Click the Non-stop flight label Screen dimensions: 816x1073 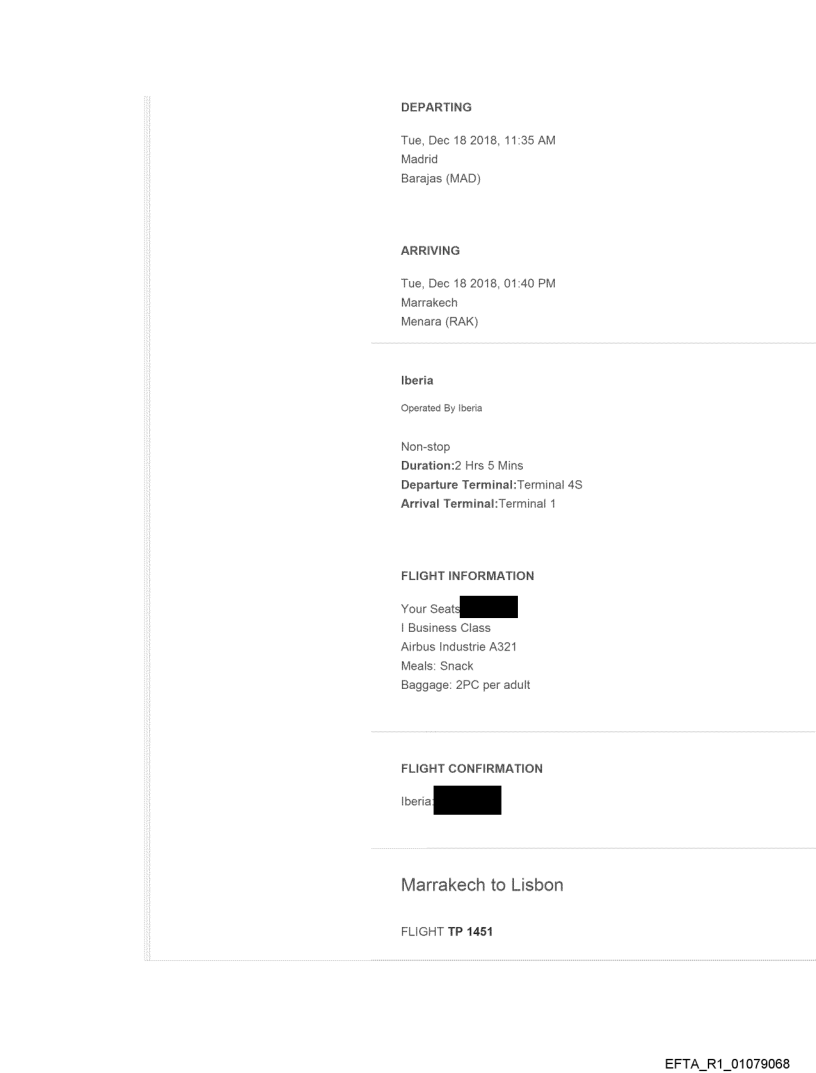pyautogui.click(x=425, y=447)
